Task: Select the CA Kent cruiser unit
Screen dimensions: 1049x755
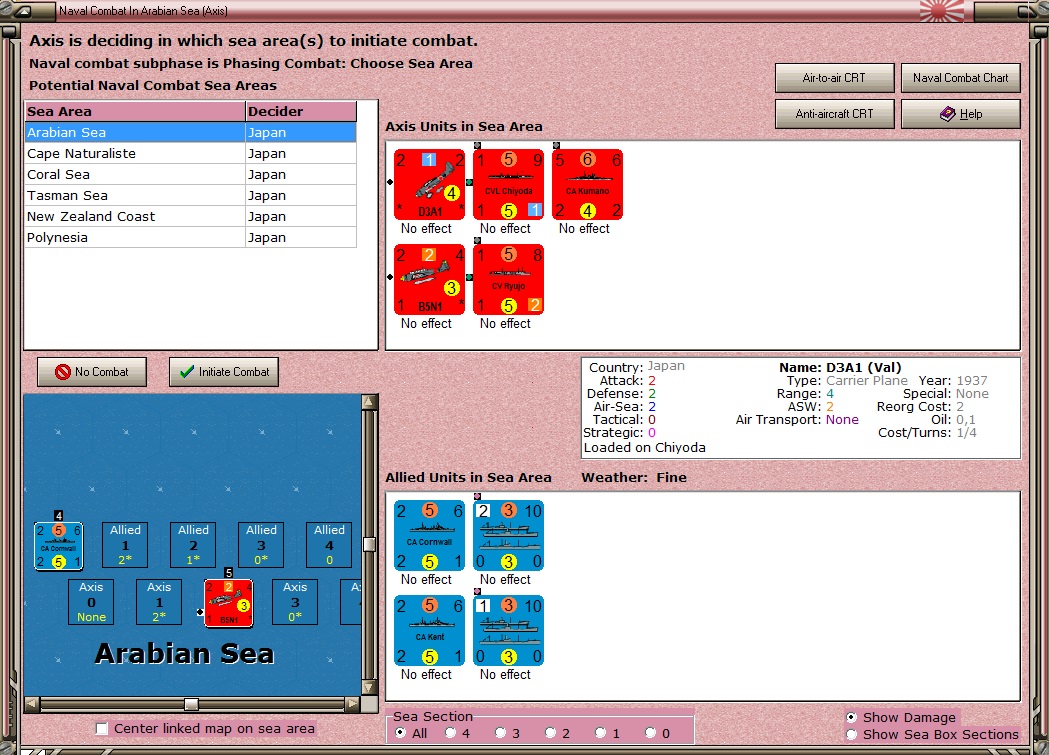Action: tap(429, 630)
